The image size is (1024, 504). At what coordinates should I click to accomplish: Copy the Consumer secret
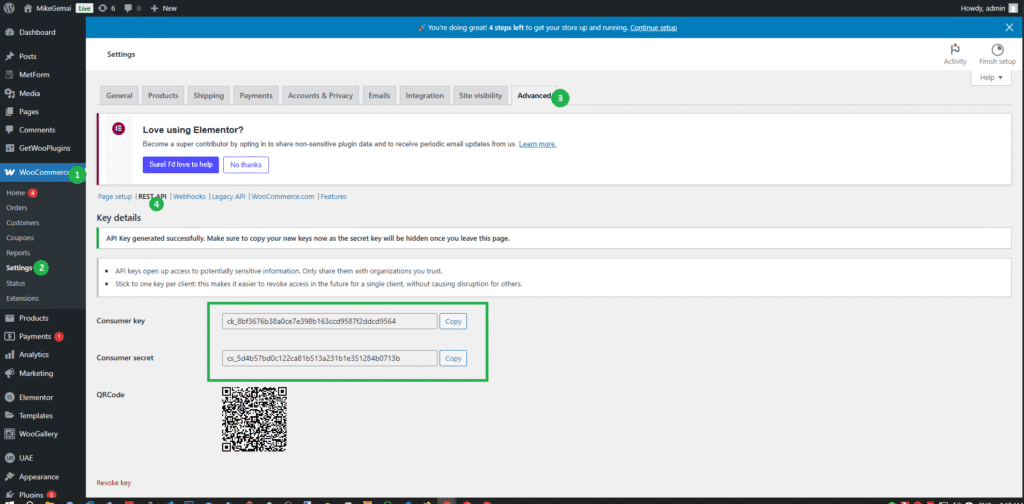point(453,358)
